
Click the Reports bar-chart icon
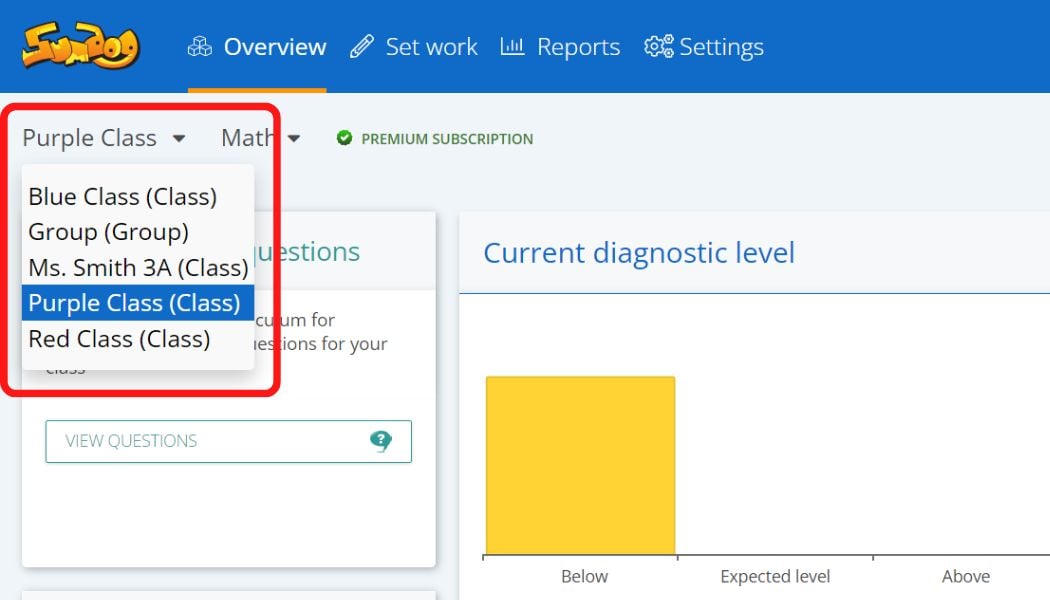click(512, 45)
